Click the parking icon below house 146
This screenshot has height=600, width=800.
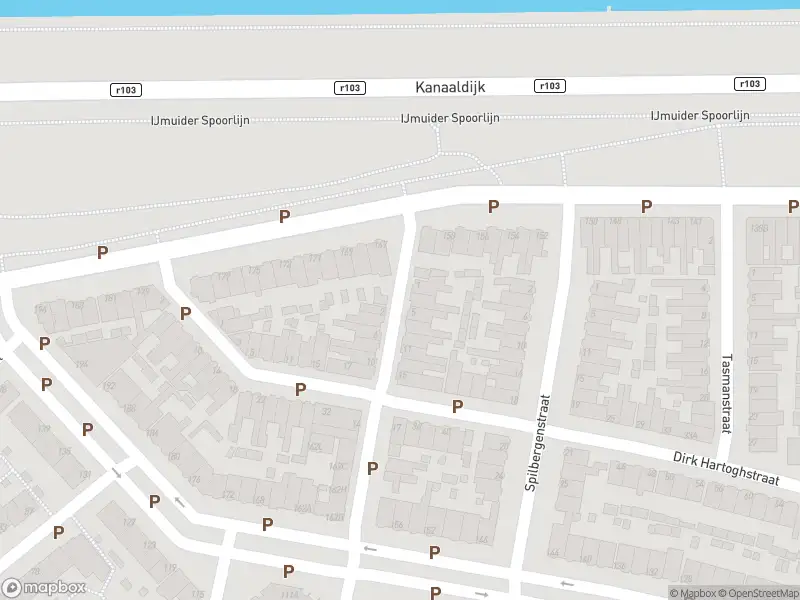435,552
